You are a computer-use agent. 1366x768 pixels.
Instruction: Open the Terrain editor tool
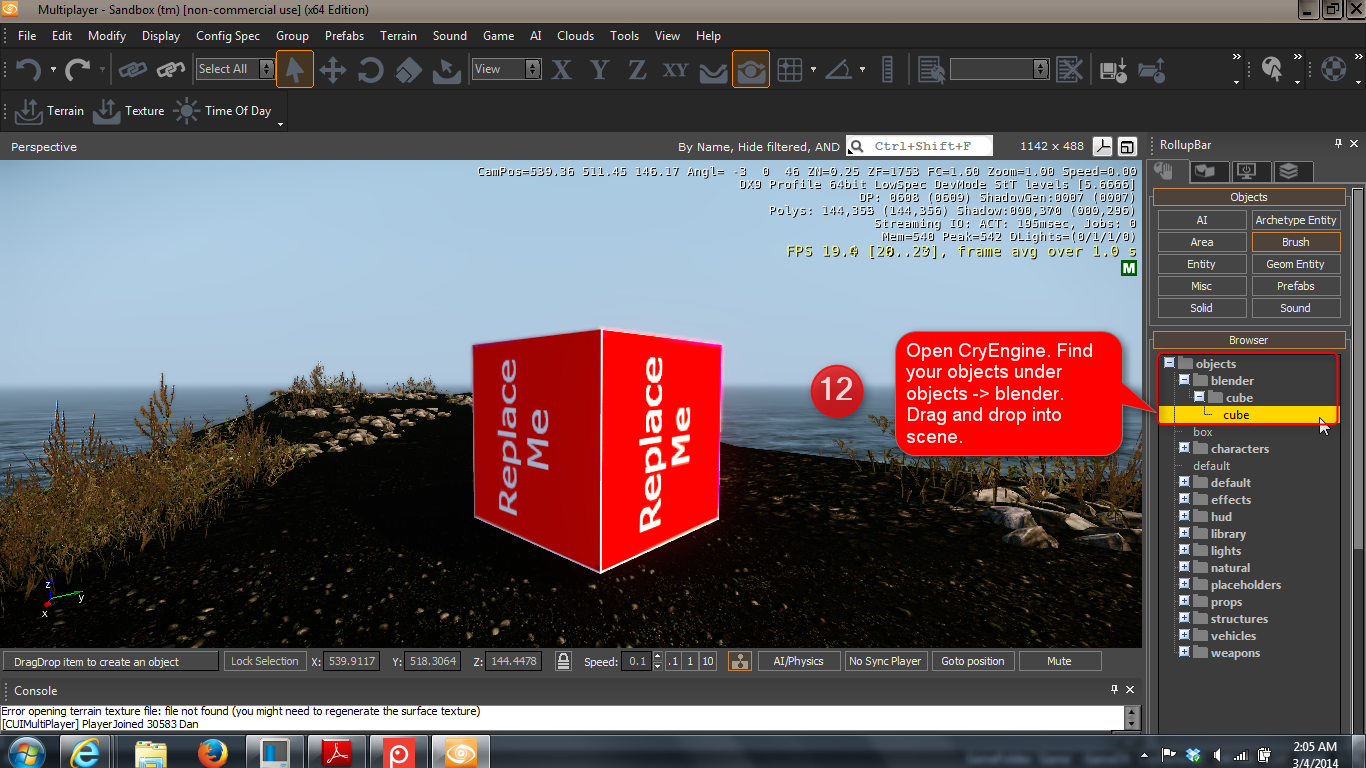[x=50, y=111]
